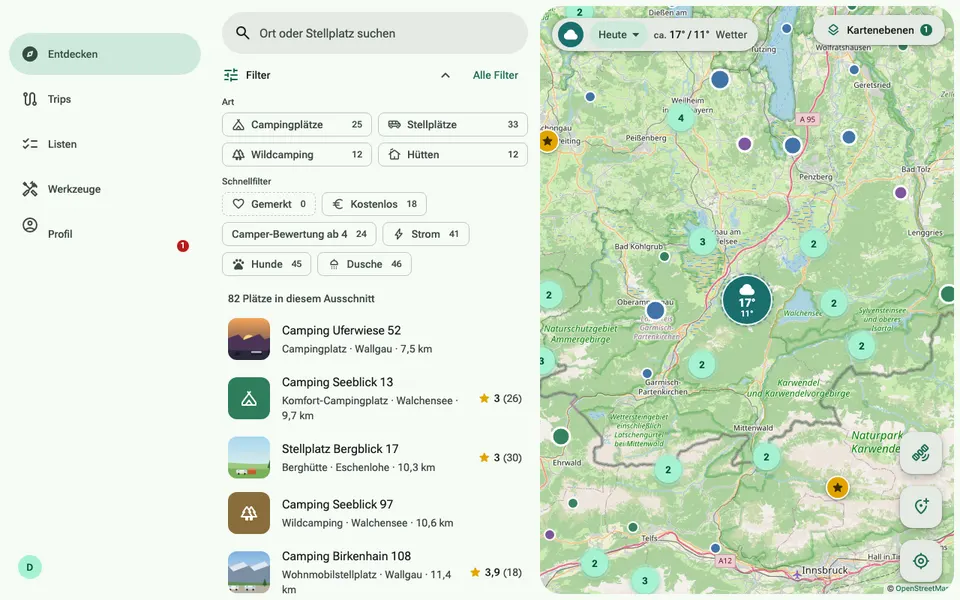
Task: Click the Camping Uferwiese 52 thumbnail
Action: pos(249,339)
